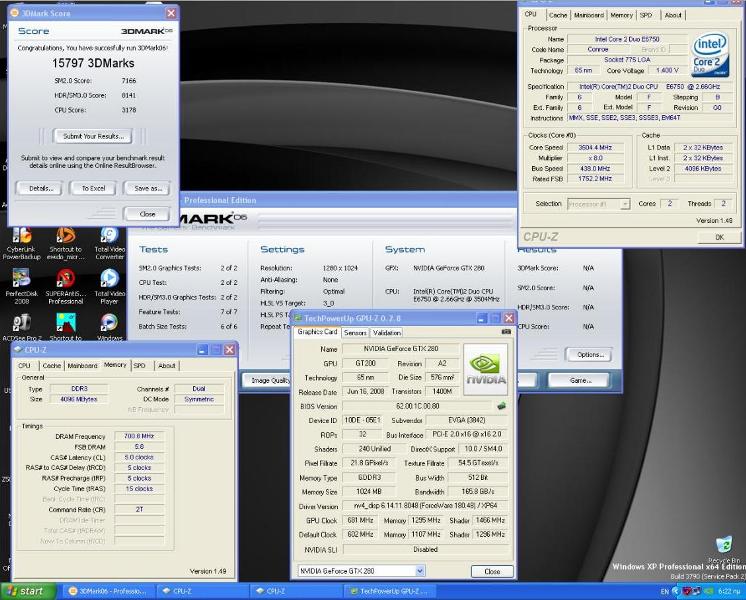Image resolution: width=746 pixels, height=600 pixels.
Task: Click Save as button in 3DMark Score
Action: (147, 188)
